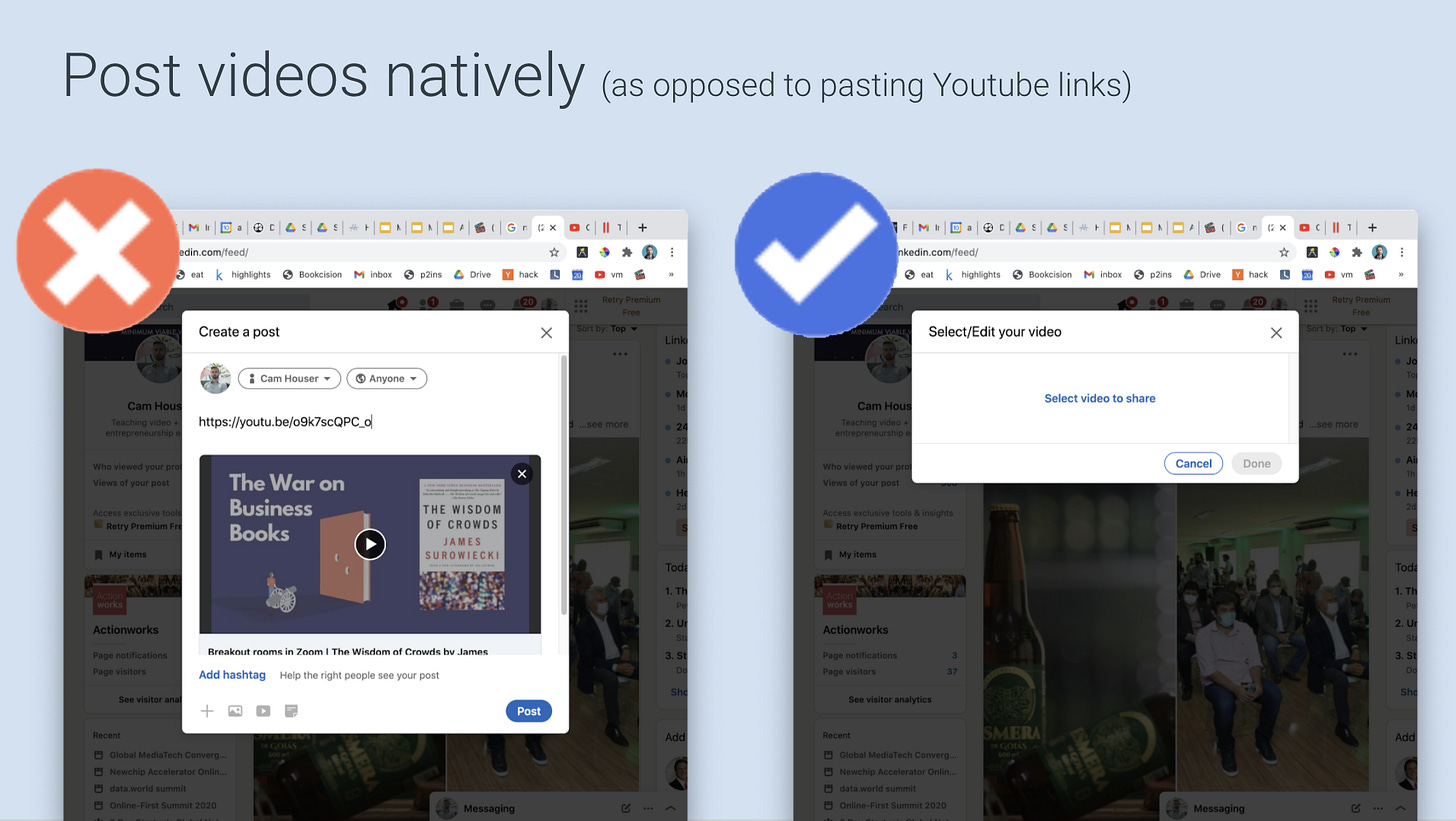Viewport: 1456px width, 821px height.
Task: Open 'p2ins' bookmark in right browser
Action: click(1154, 274)
